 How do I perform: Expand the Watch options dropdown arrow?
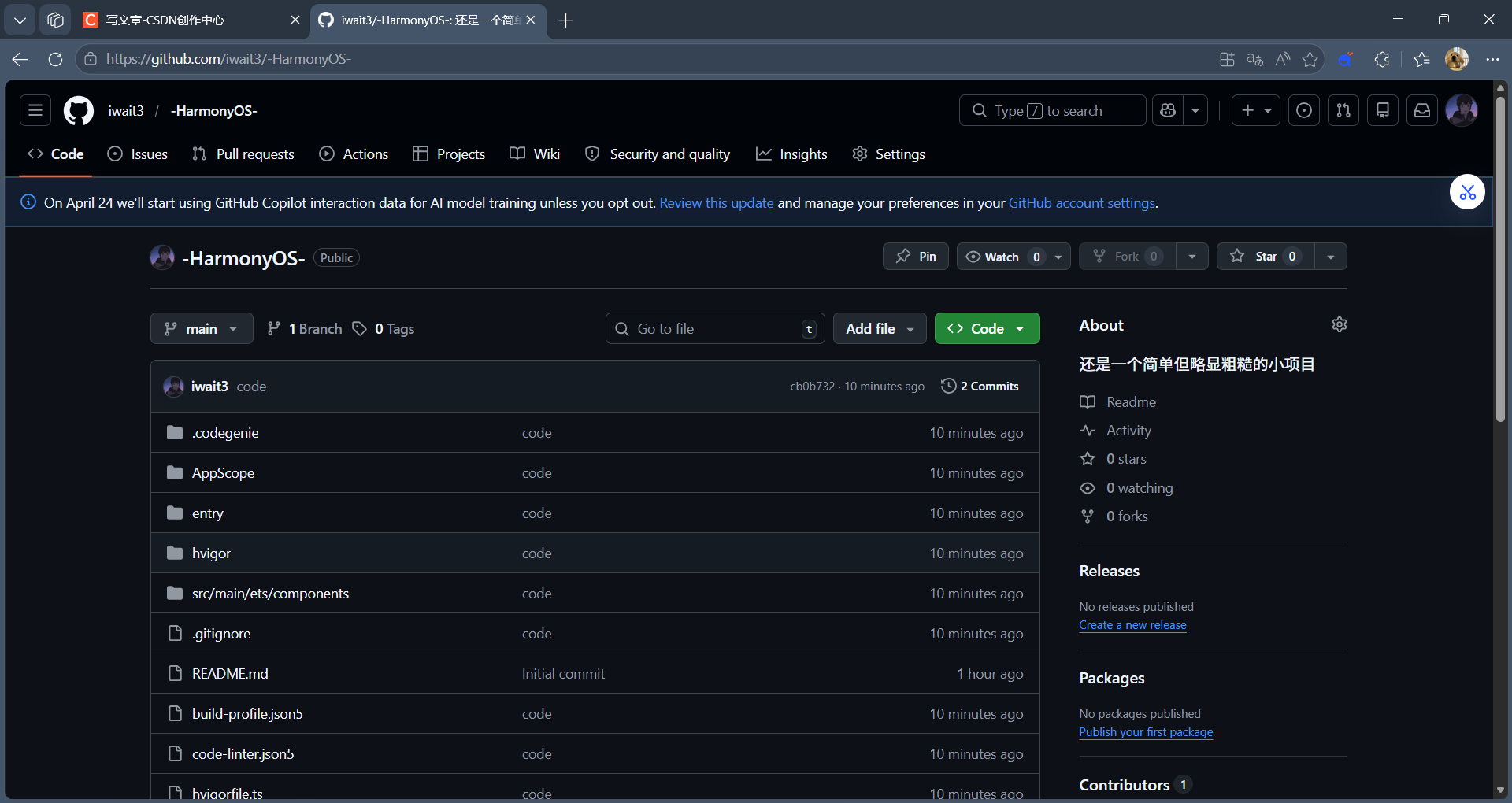click(x=1058, y=257)
